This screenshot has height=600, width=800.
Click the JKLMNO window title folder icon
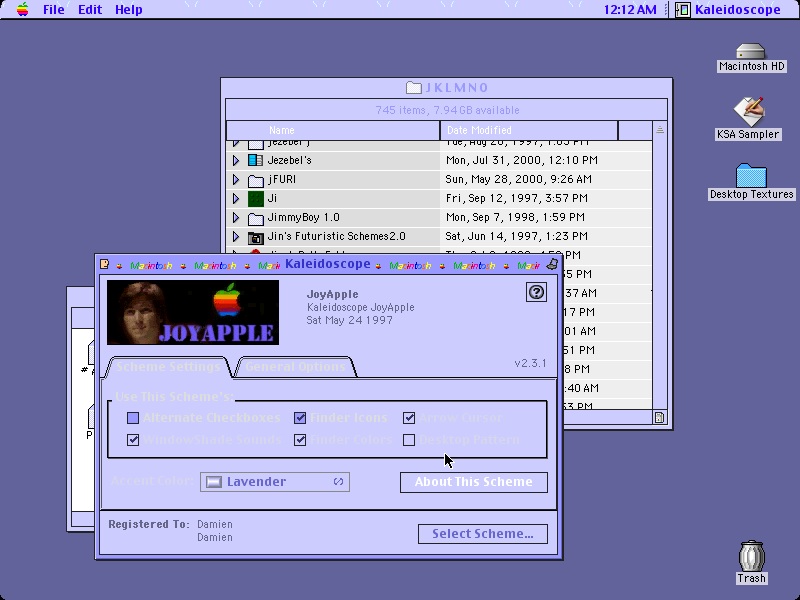[414, 88]
